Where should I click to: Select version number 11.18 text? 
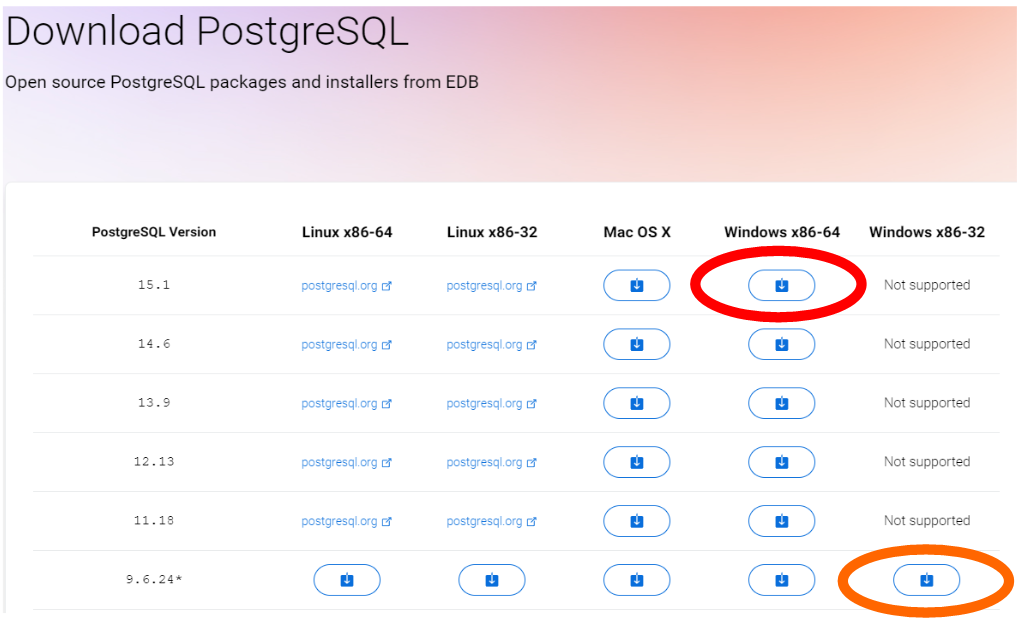(154, 520)
